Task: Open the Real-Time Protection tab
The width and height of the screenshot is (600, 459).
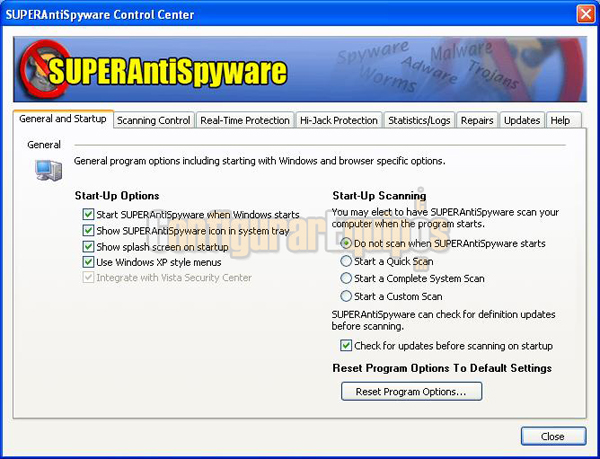Action: coord(245,120)
